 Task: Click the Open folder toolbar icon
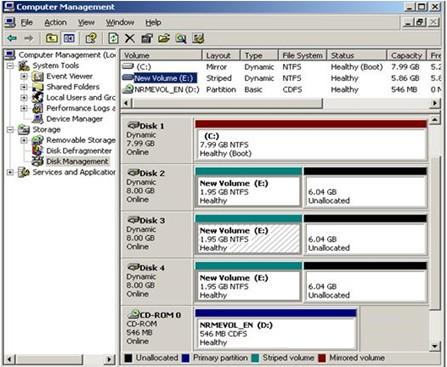click(164, 39)
